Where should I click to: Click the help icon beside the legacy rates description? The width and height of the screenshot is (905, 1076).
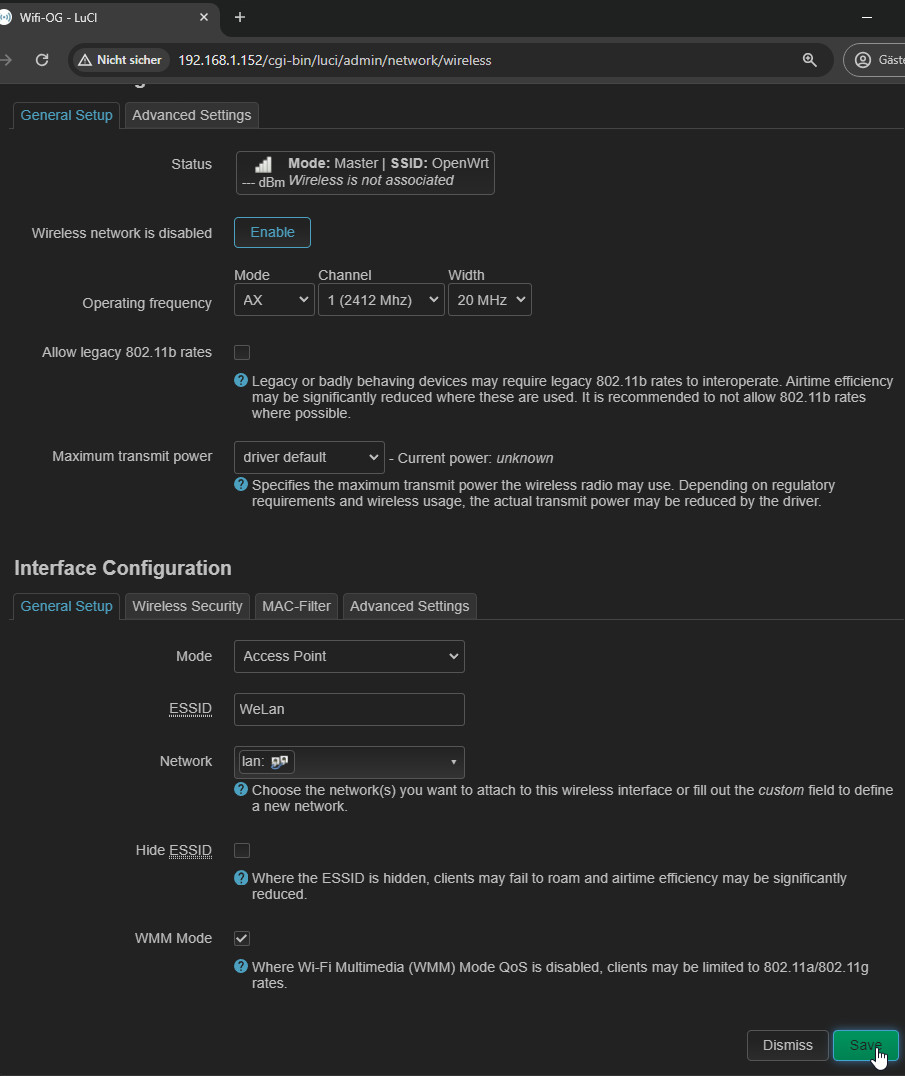(241, 381)
